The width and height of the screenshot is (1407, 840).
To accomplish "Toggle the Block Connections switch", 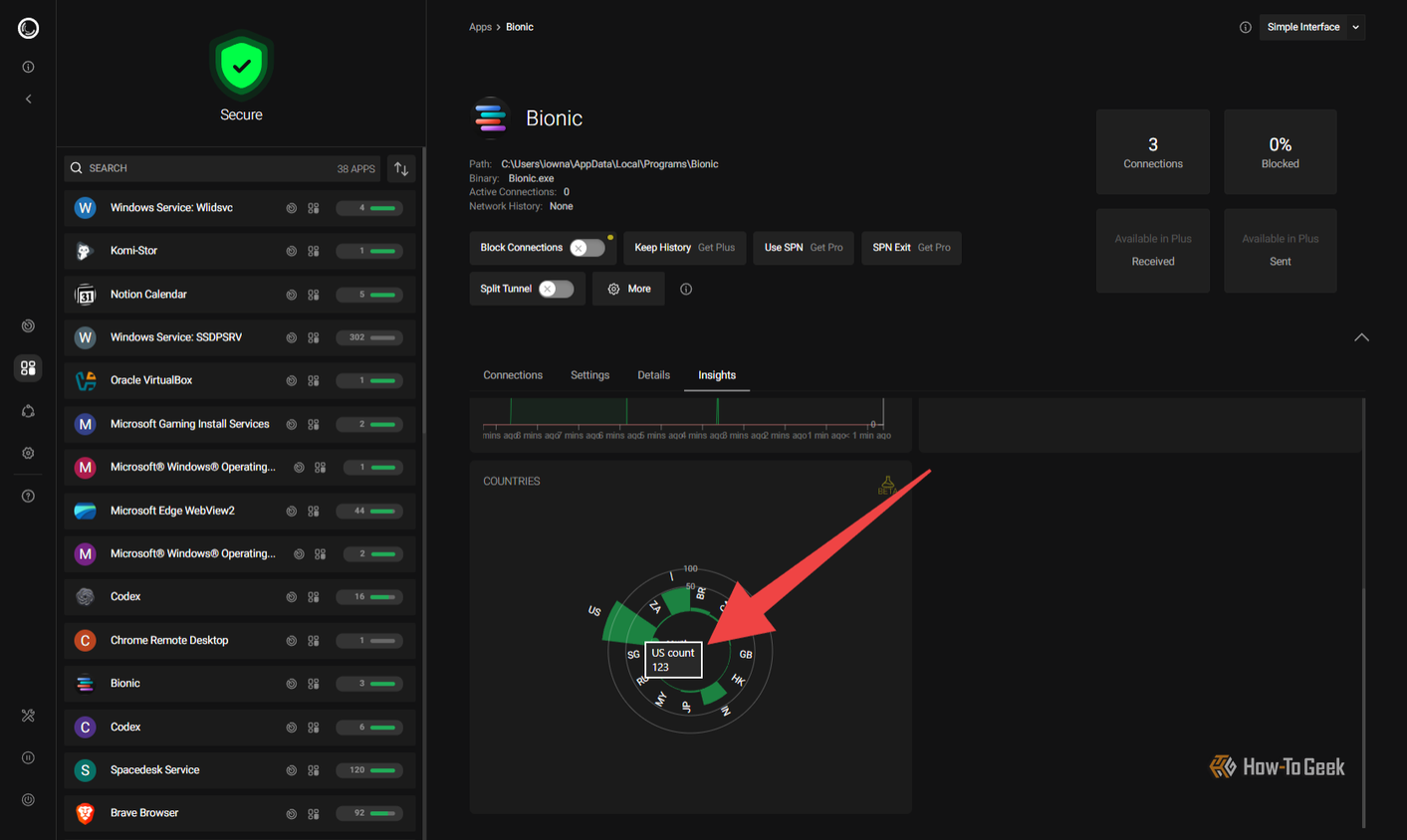I will point(586,248).
